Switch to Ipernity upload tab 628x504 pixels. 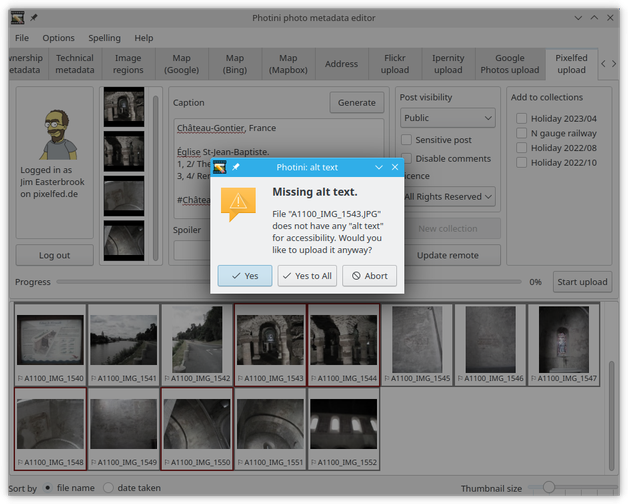pyautogui.click(x=448, y=64)
